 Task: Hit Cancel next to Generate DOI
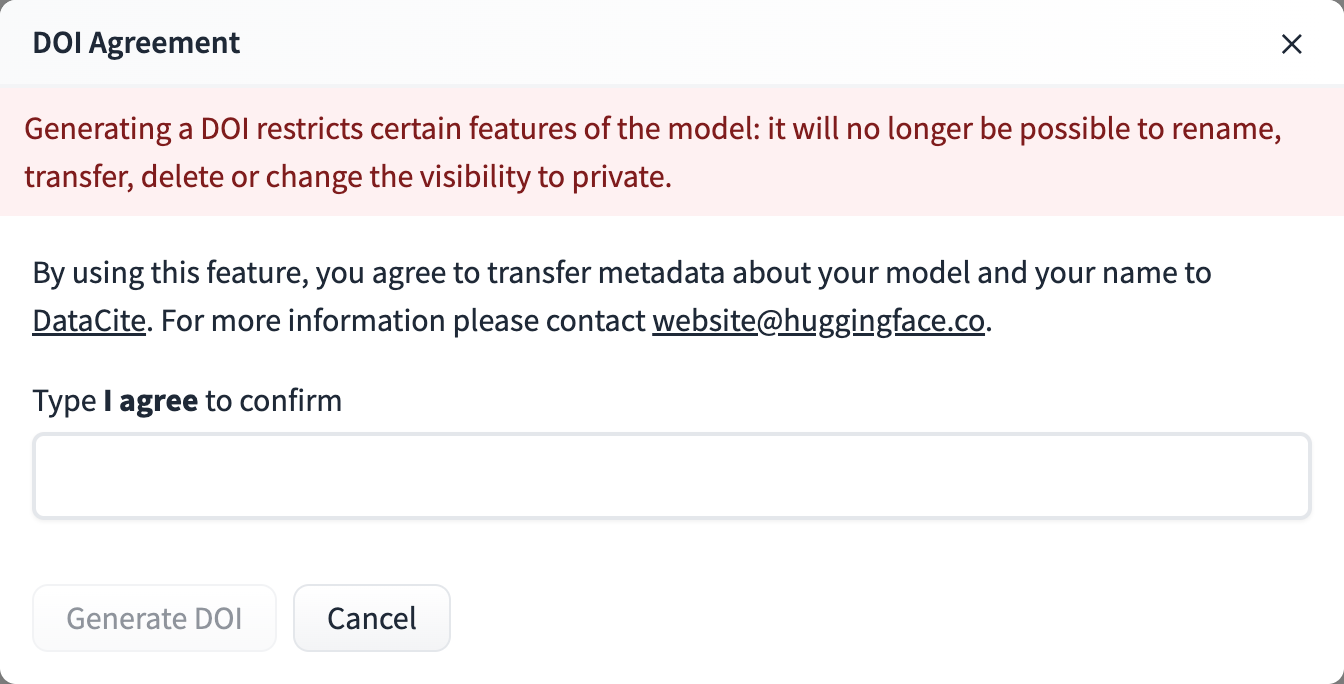371,618
